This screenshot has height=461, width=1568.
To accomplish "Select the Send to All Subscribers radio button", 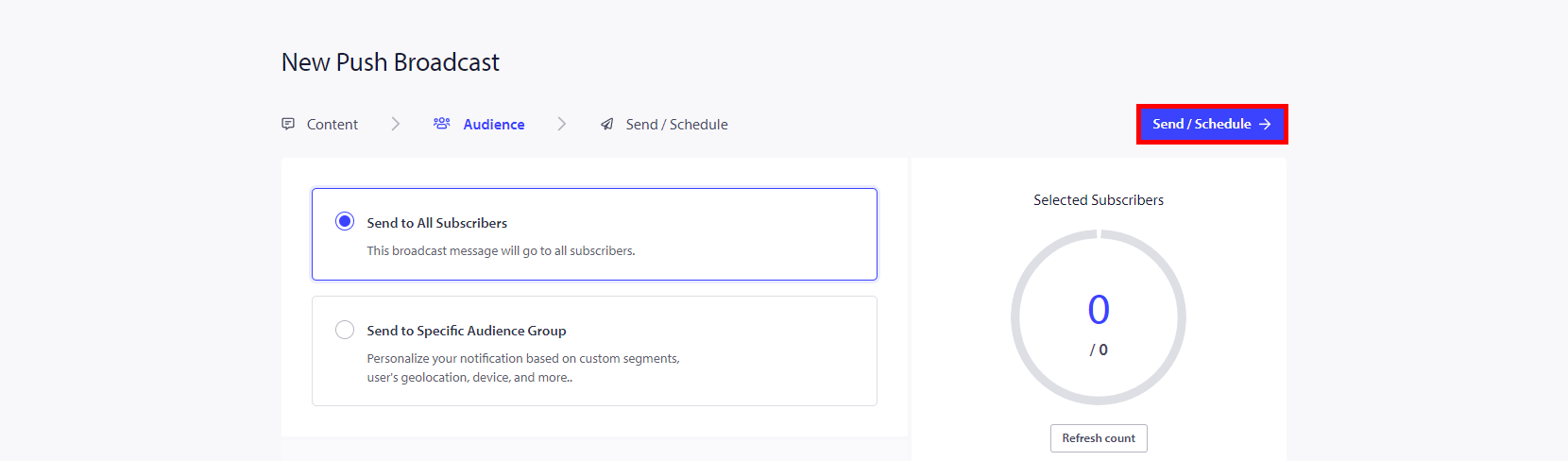I will [345, 221].
